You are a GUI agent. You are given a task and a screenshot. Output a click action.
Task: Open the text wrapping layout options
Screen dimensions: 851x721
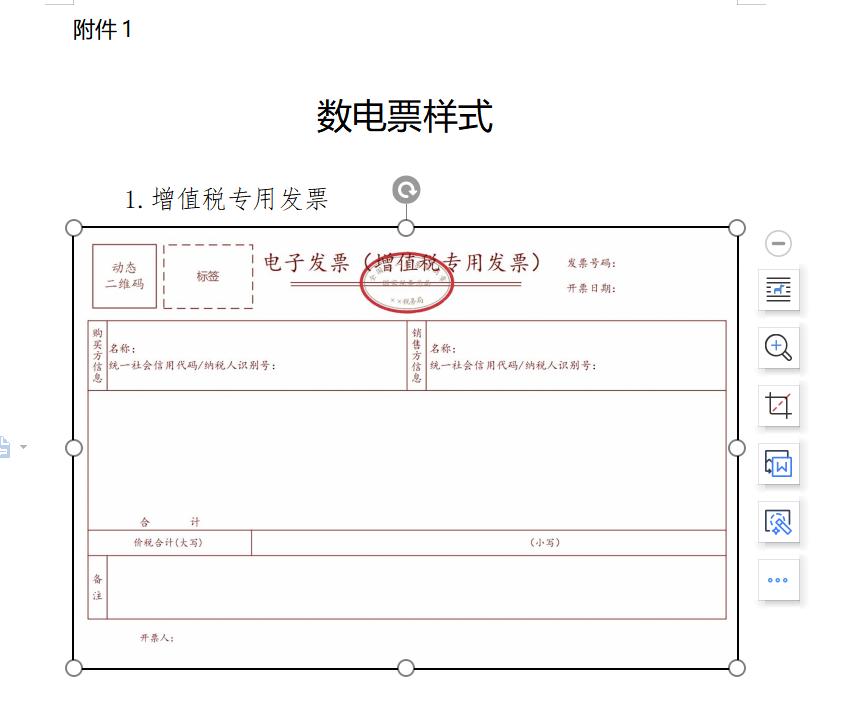click(778, 290)
